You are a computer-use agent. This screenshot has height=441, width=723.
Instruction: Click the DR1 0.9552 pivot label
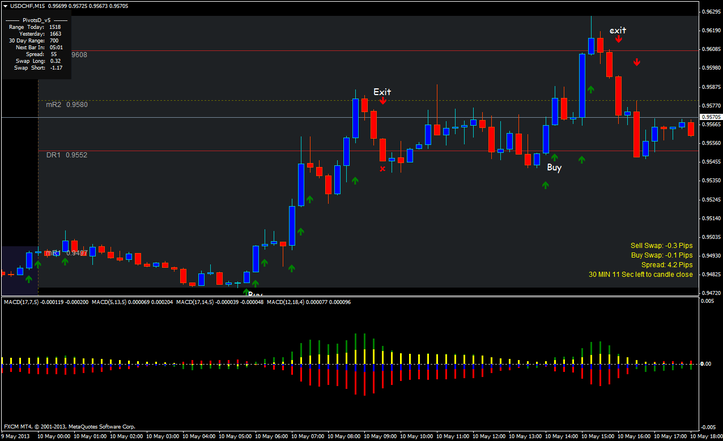[x=66, y=155]
